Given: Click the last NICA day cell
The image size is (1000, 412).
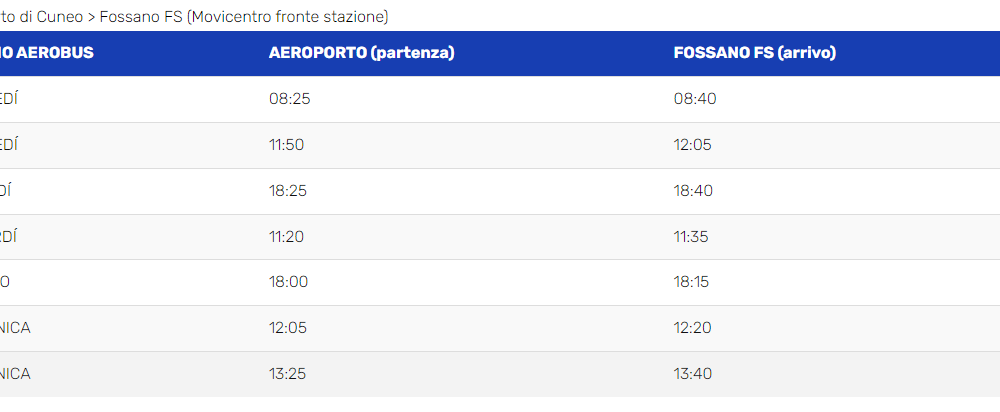Looking at the screenshot, I should 15,374.
